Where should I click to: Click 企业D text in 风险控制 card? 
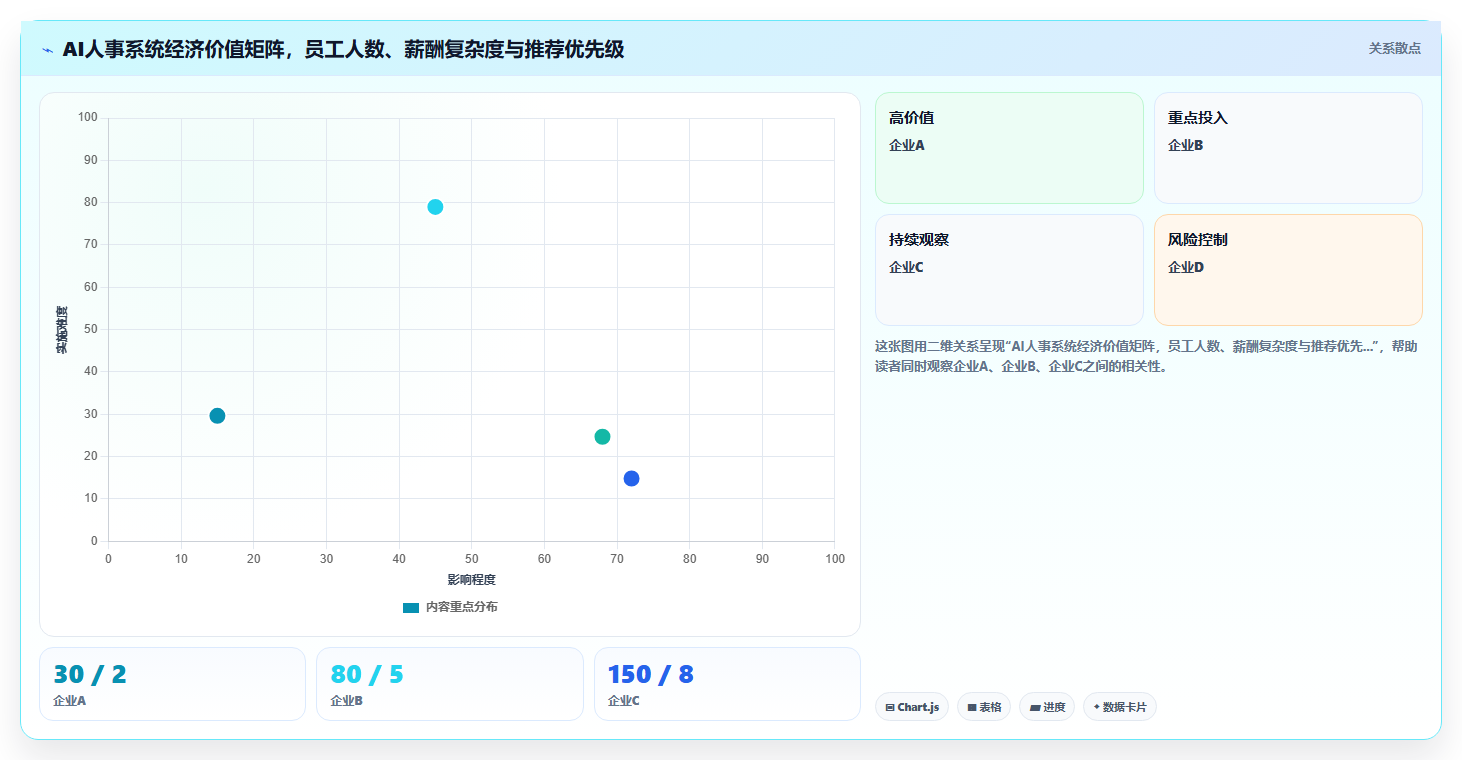click(x=1186, y=267)
